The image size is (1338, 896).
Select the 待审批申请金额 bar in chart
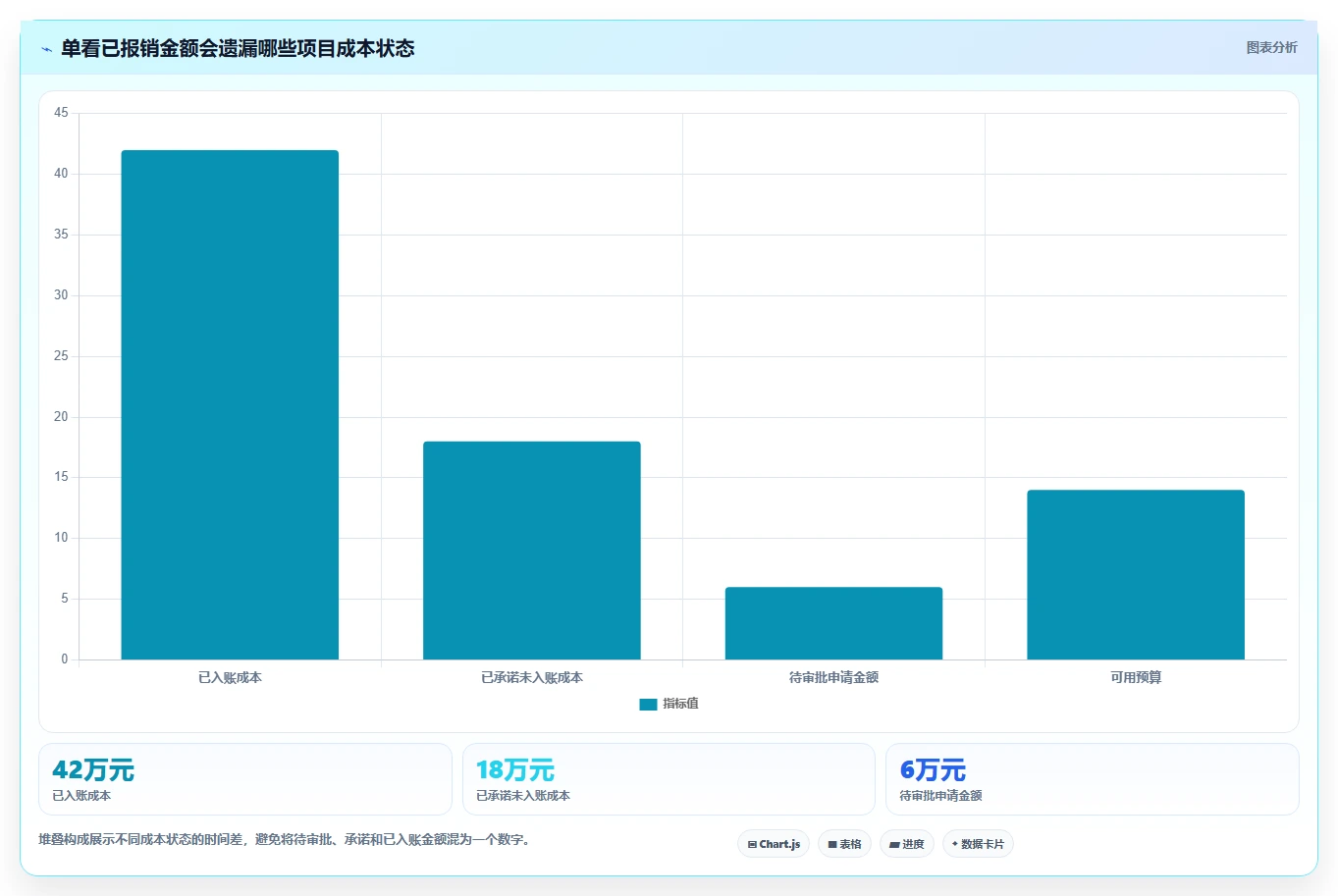(x=833, y=623)
